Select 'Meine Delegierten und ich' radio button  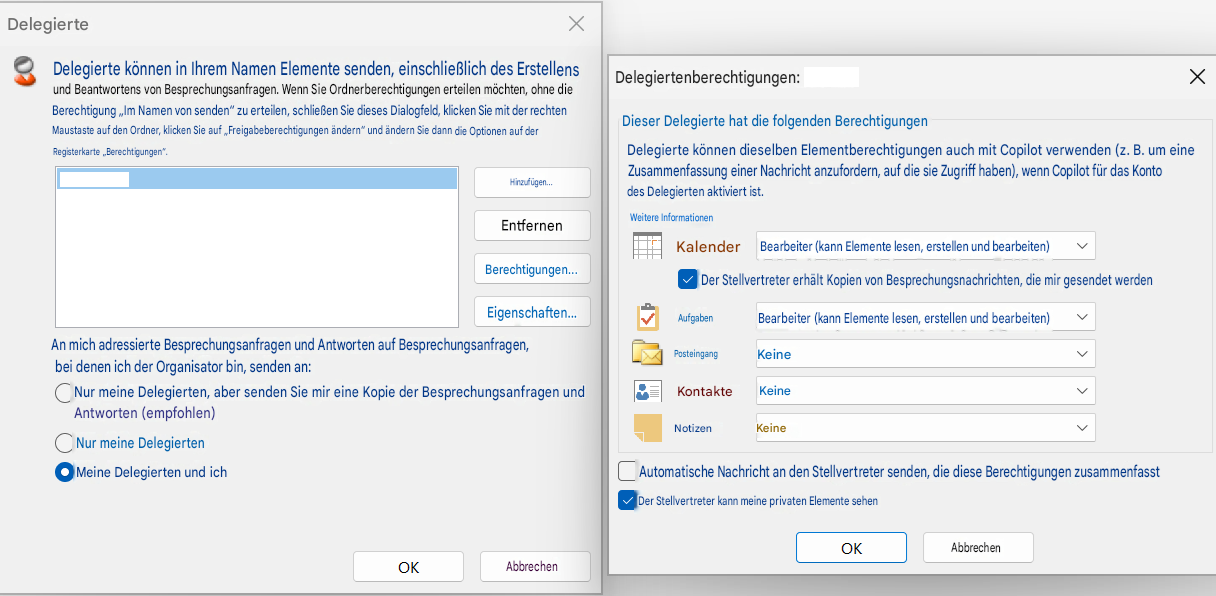click(65, 472)
